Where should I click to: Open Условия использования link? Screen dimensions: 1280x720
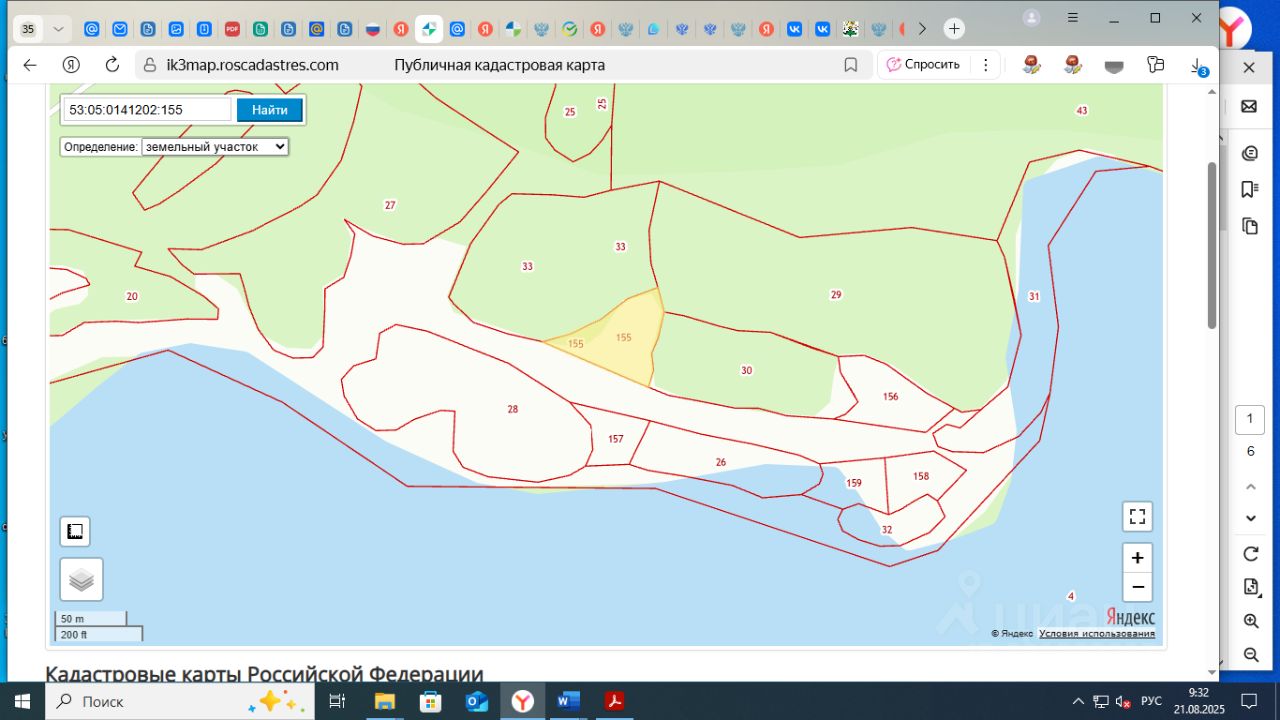(1096, 634)
